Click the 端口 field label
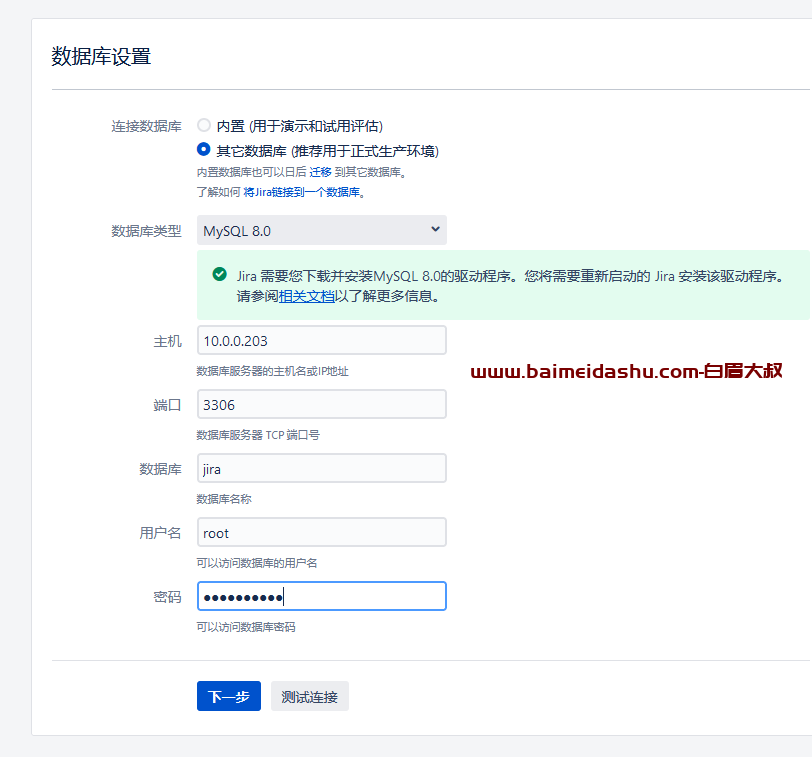This screenshot has height=757, width=812. coord(168,405)
